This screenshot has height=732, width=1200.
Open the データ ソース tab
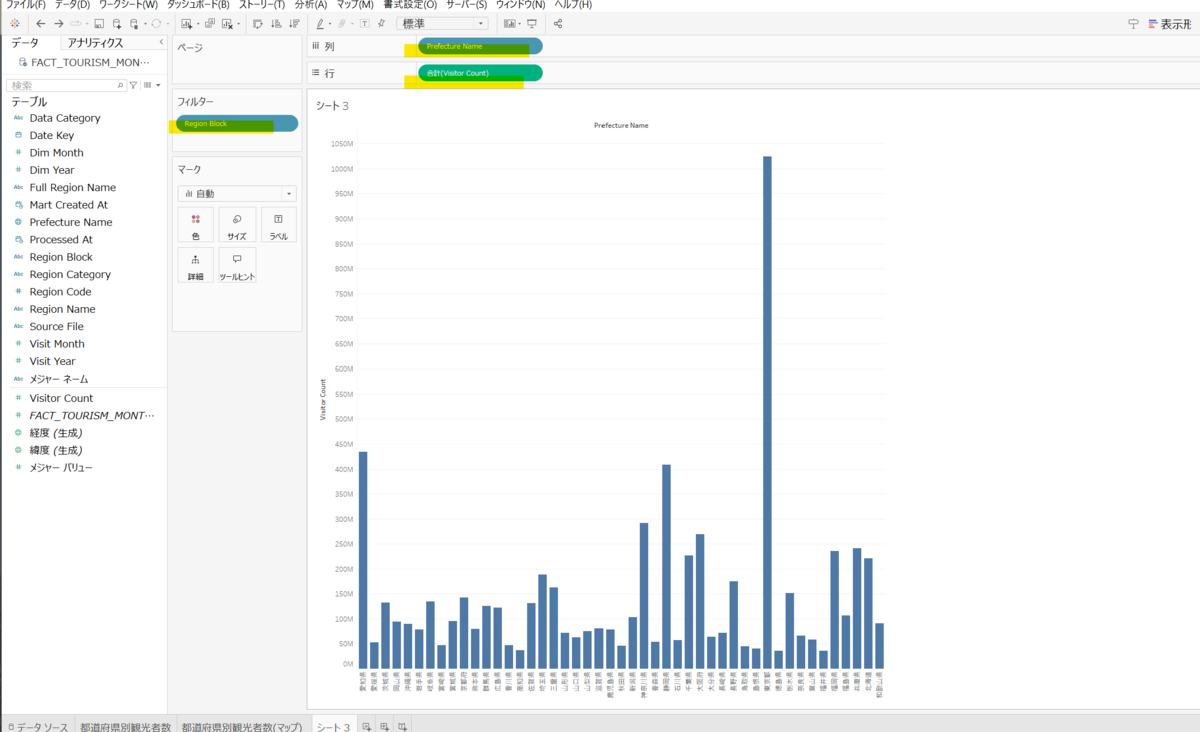[x=38, y=725]
